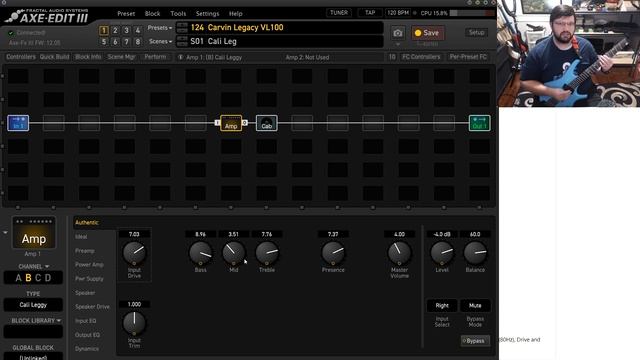The width and height of the screenshot is (640, 360).
Task: Expand arrow below camera icon
Action: click(x=398, y=44)
